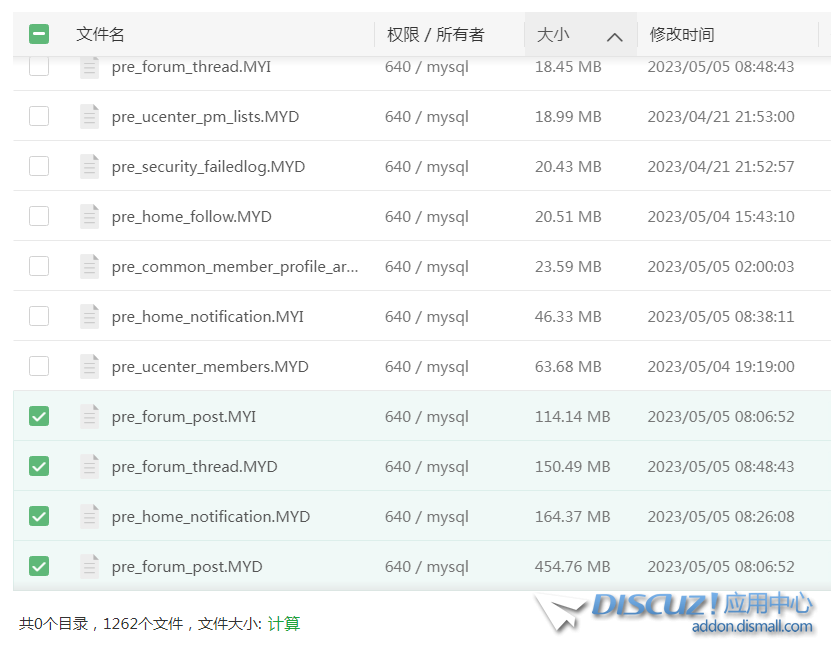
Task: Sort files by clicking 文件名 column header
Action: tap(100, 33)
